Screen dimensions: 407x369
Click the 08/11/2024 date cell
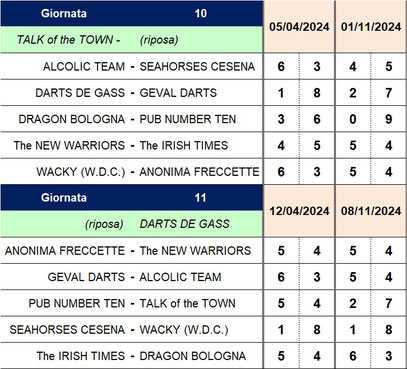pos(371,211)
